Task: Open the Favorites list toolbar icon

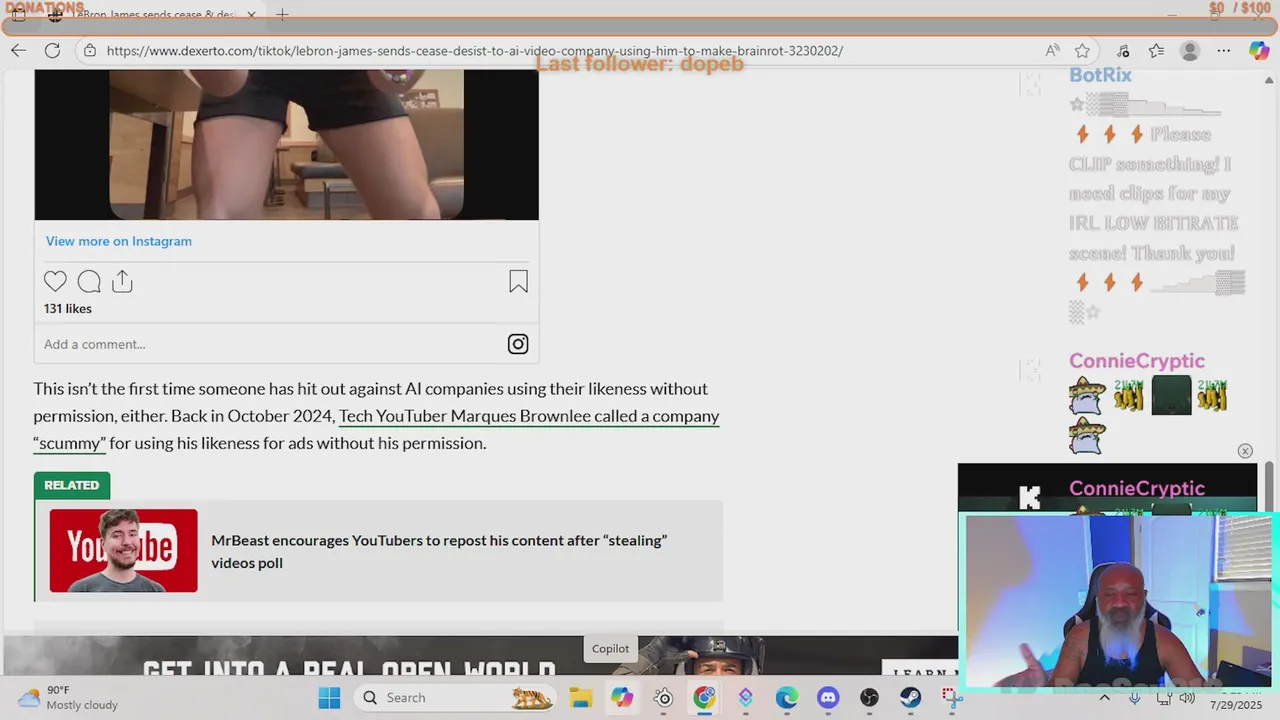Action: [x=1156, y=50]
